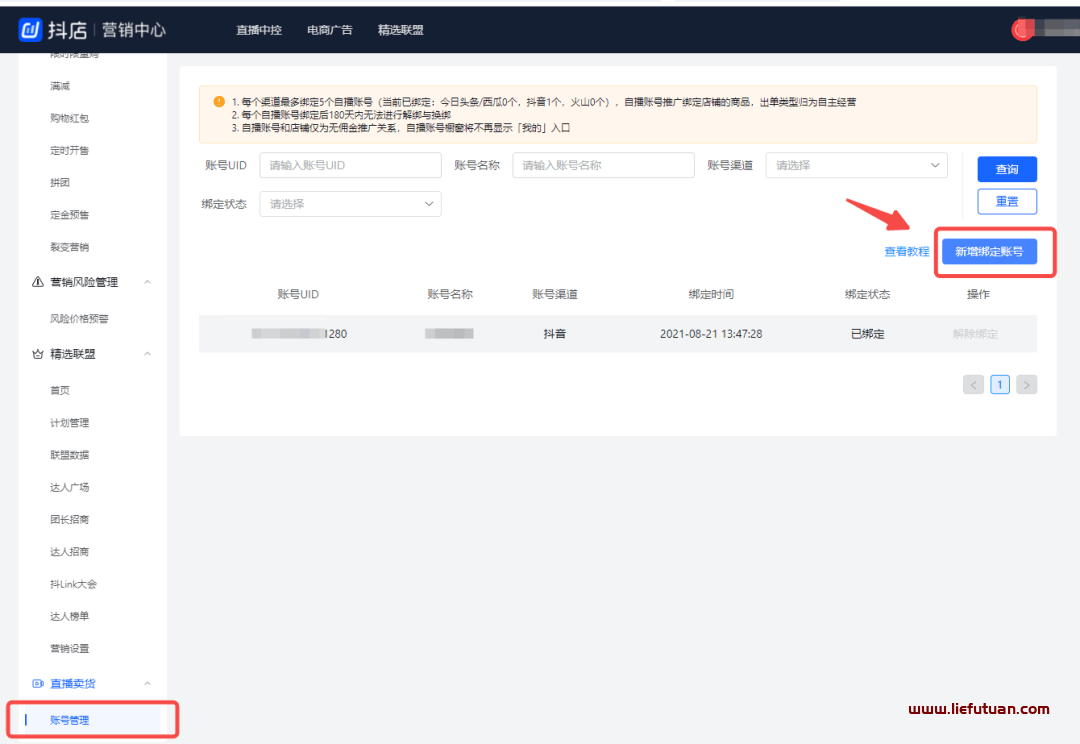Collapse the 直播卖货 section

click(148, 683)
